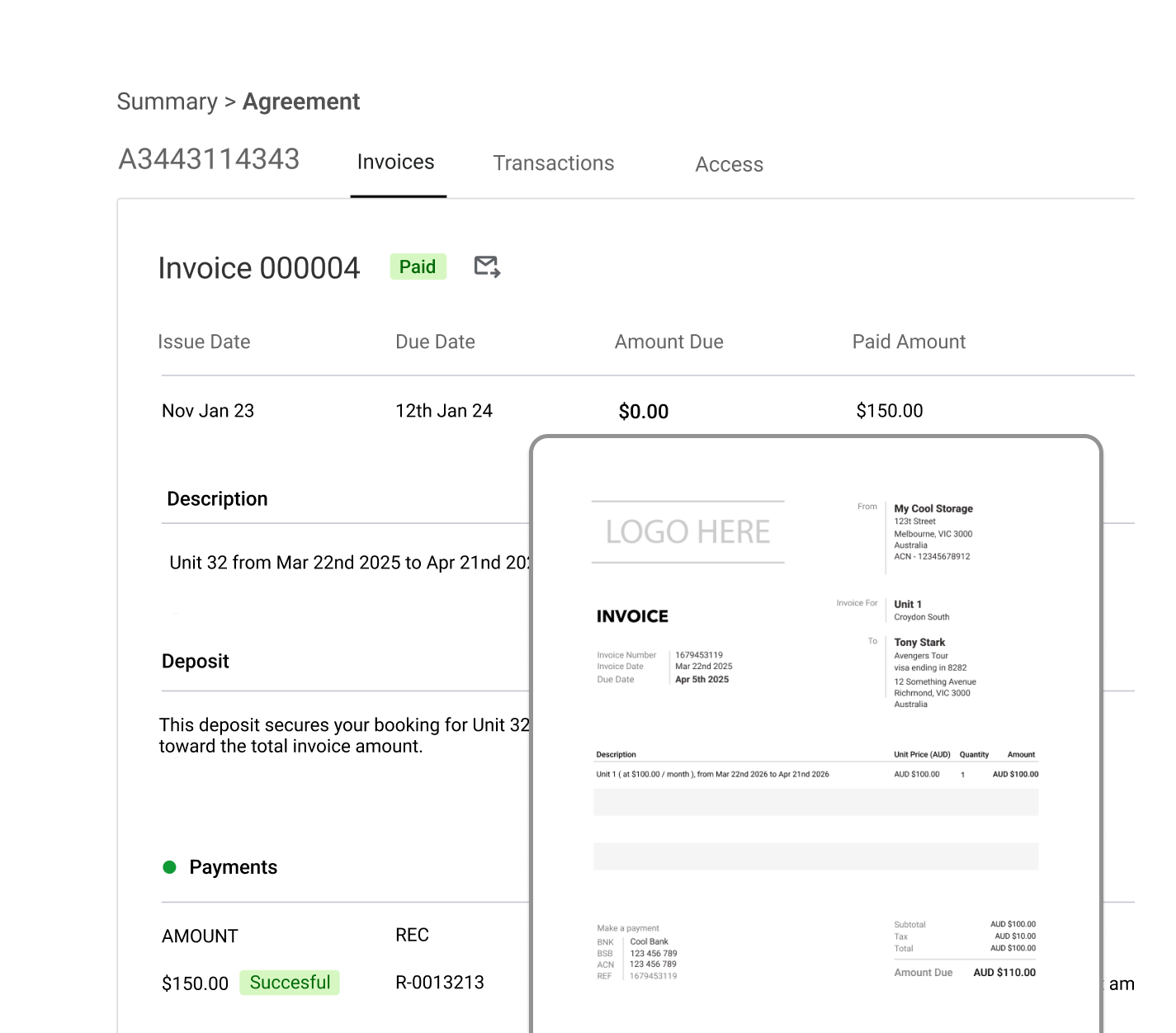The height and width of the screenshot is (1033, 1176).
Task: Click the green status dot beside Payments
Action: [170, 866]
